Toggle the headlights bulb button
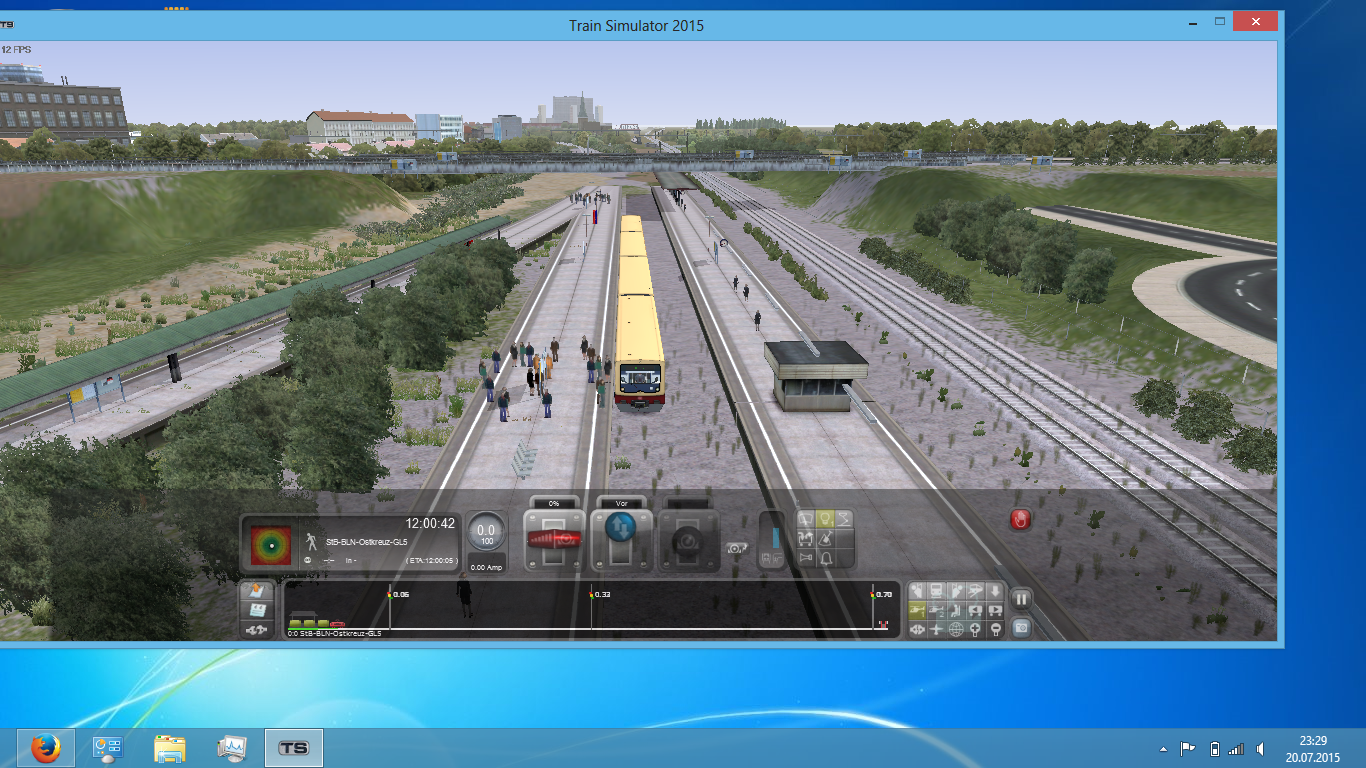This screenshot has width=1366, height=768. point(826,519)
